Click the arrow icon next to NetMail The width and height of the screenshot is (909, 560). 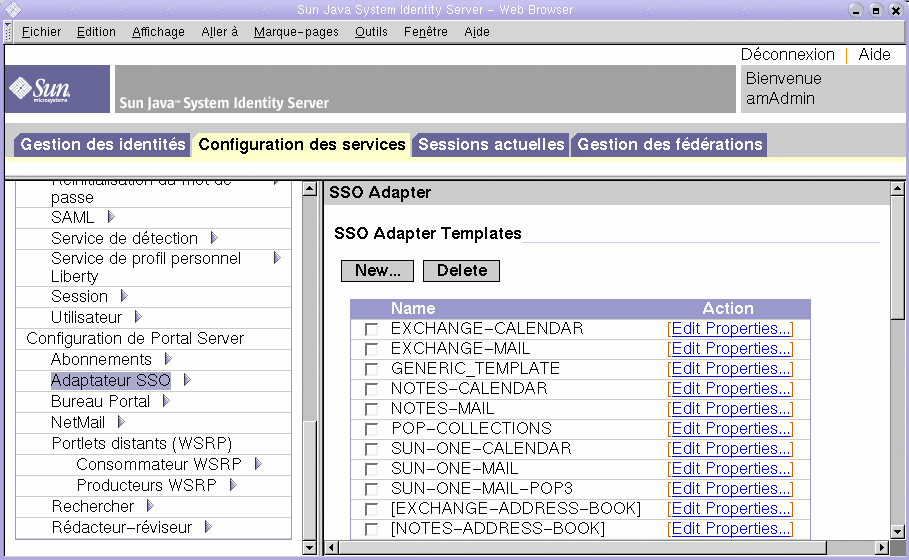click(121, 421)
